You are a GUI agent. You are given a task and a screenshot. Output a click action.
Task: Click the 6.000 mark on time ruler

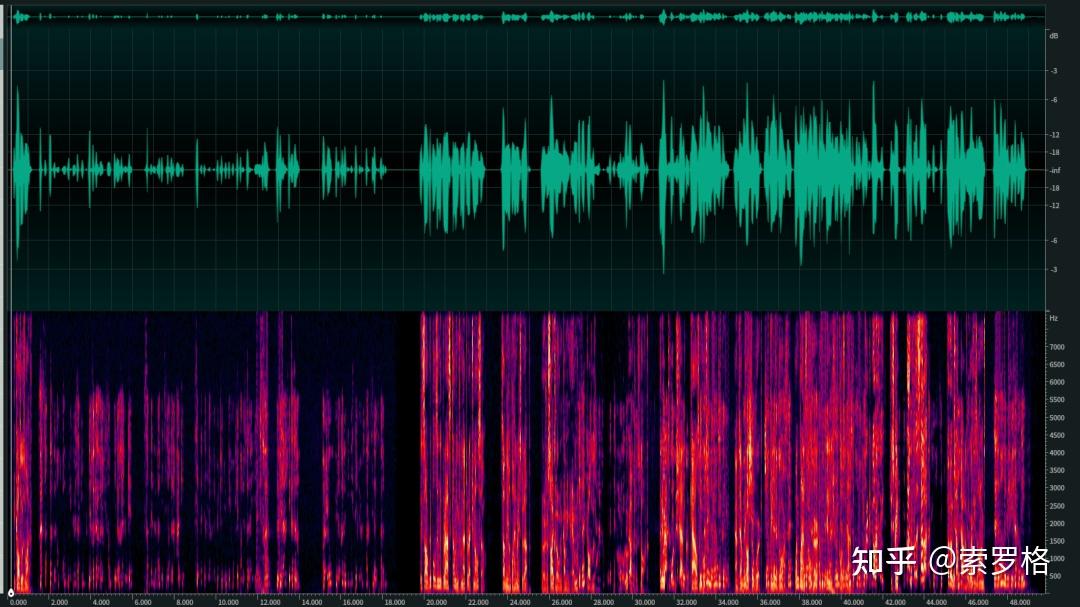pyautogui.click(x=143, y=602)
